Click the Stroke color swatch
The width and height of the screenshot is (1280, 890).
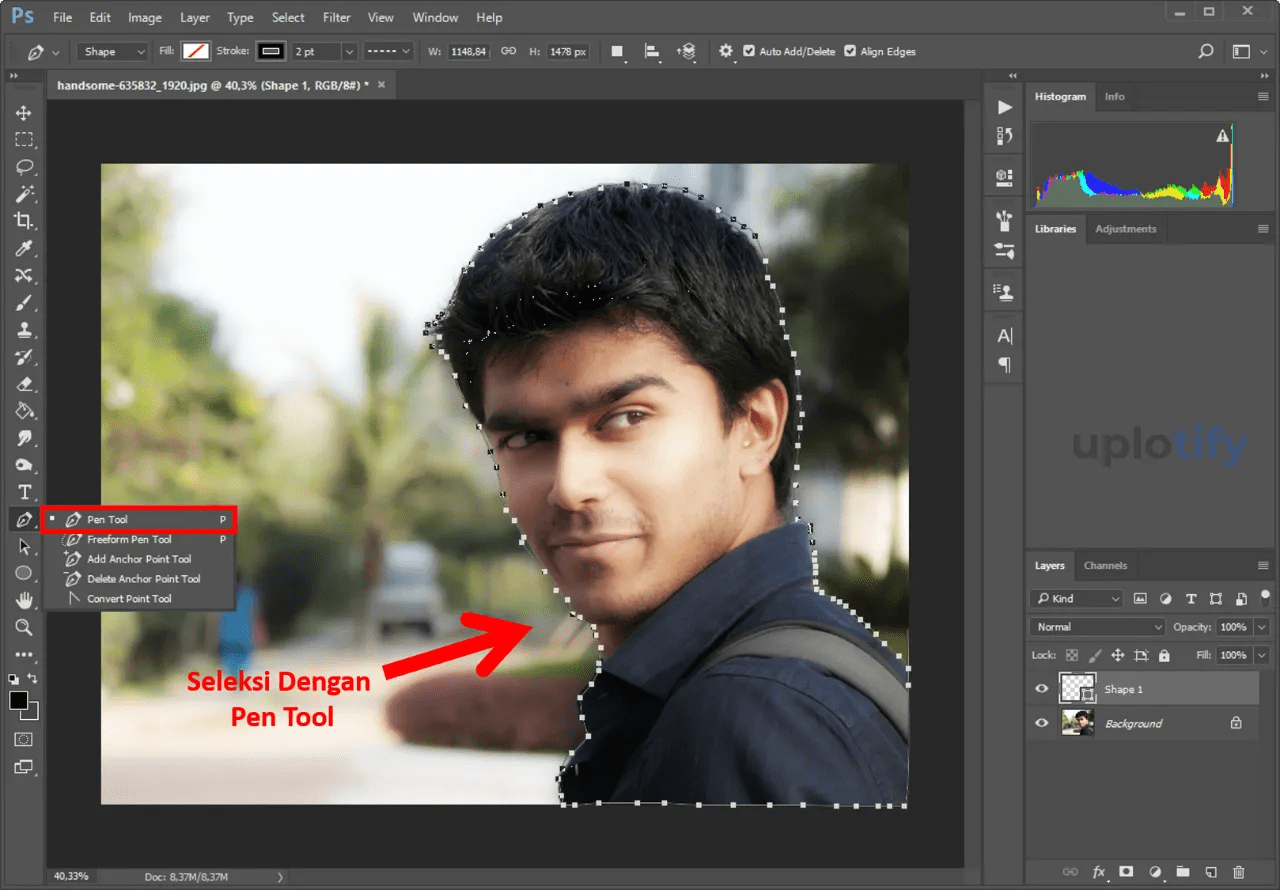[x=270, y=51]
